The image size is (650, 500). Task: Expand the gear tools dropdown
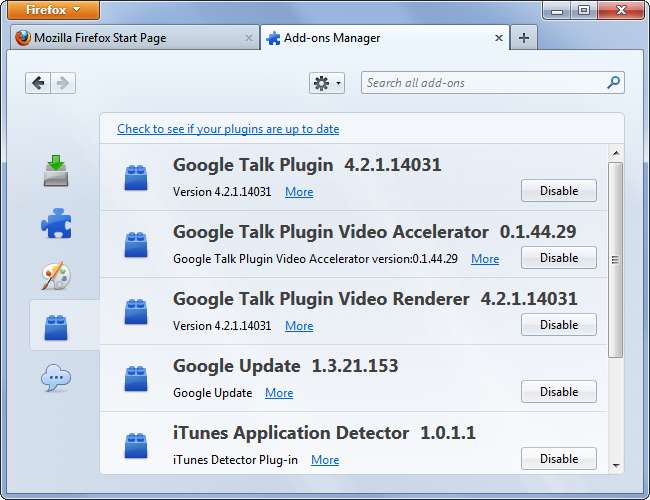point(327,83)
